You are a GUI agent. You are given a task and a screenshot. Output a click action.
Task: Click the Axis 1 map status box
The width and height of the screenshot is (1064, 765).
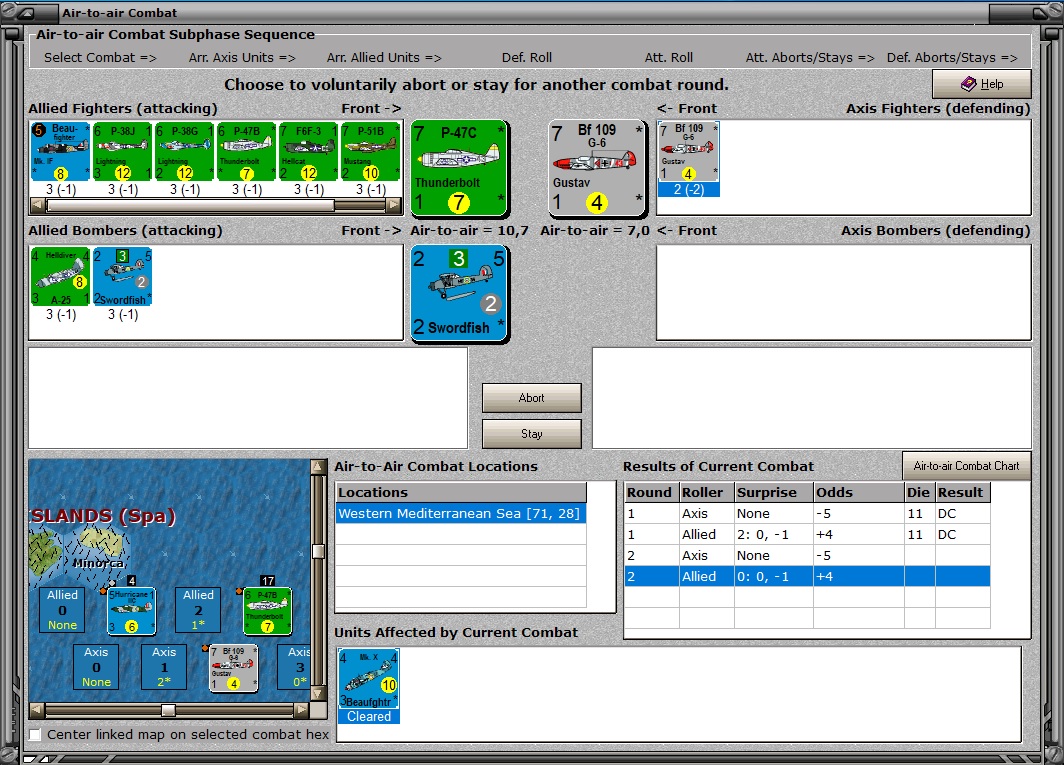coord(164,667)
